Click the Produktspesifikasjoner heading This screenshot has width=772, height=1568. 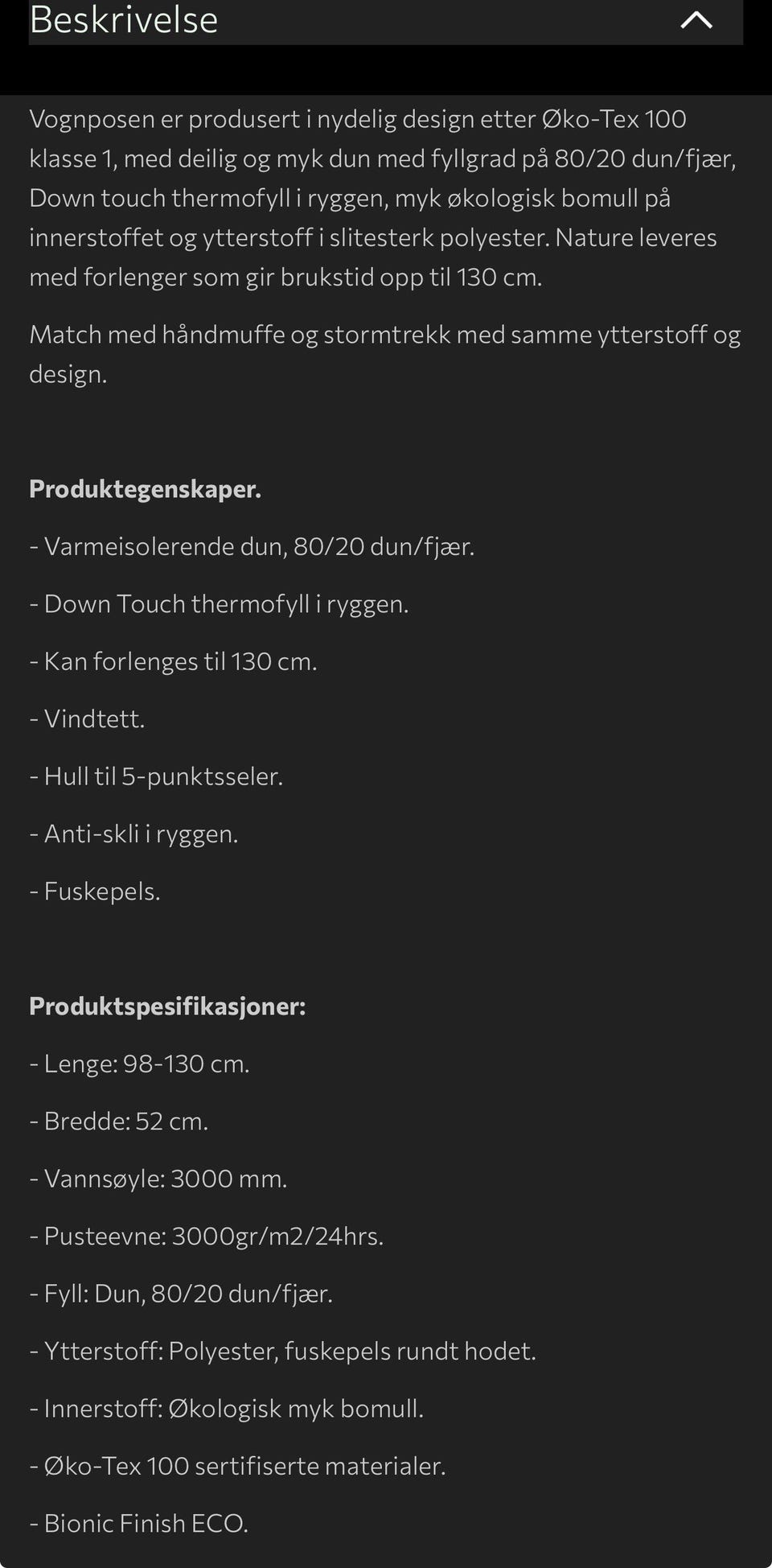167,1006
